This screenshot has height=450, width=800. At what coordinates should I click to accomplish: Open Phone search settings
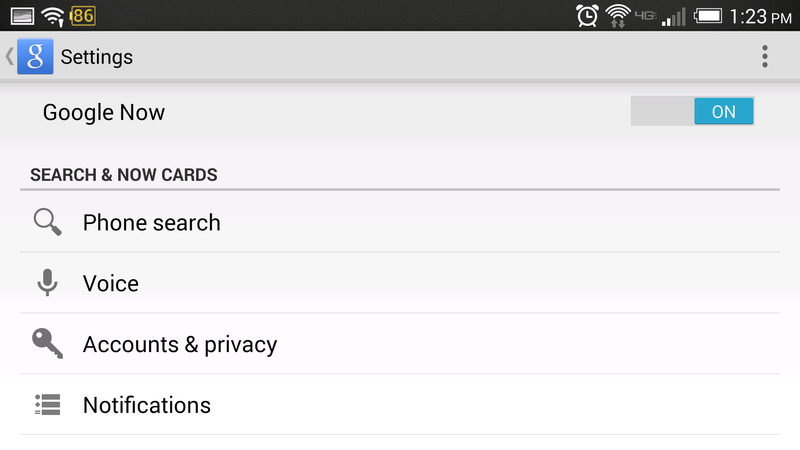coord(400,222)
